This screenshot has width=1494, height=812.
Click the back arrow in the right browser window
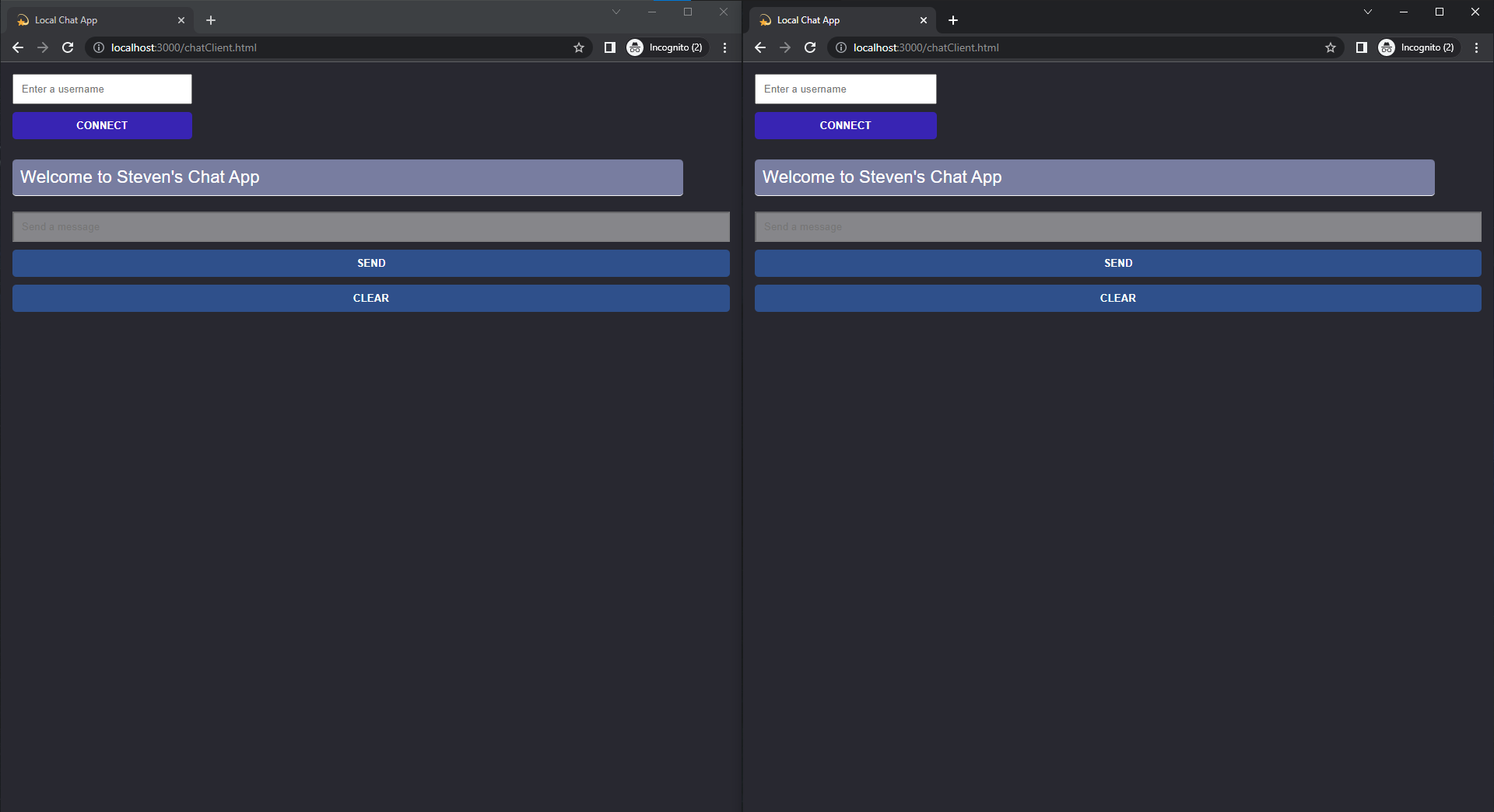pos(760,47)
